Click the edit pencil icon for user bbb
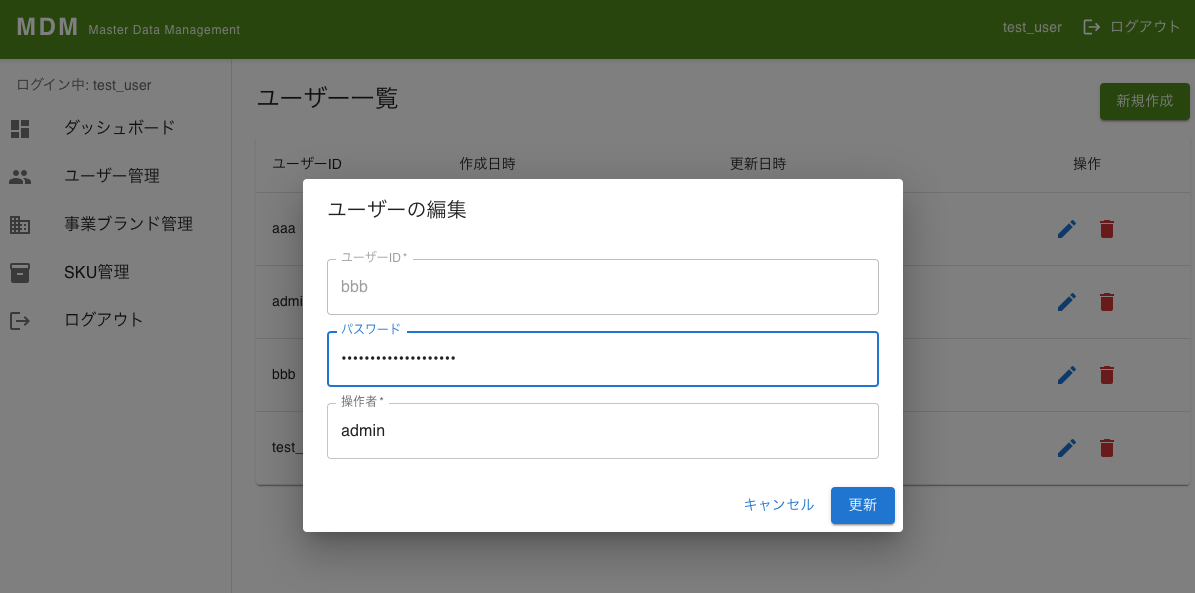Viewport: 1195px width, 593px height. click(1067, 375)
